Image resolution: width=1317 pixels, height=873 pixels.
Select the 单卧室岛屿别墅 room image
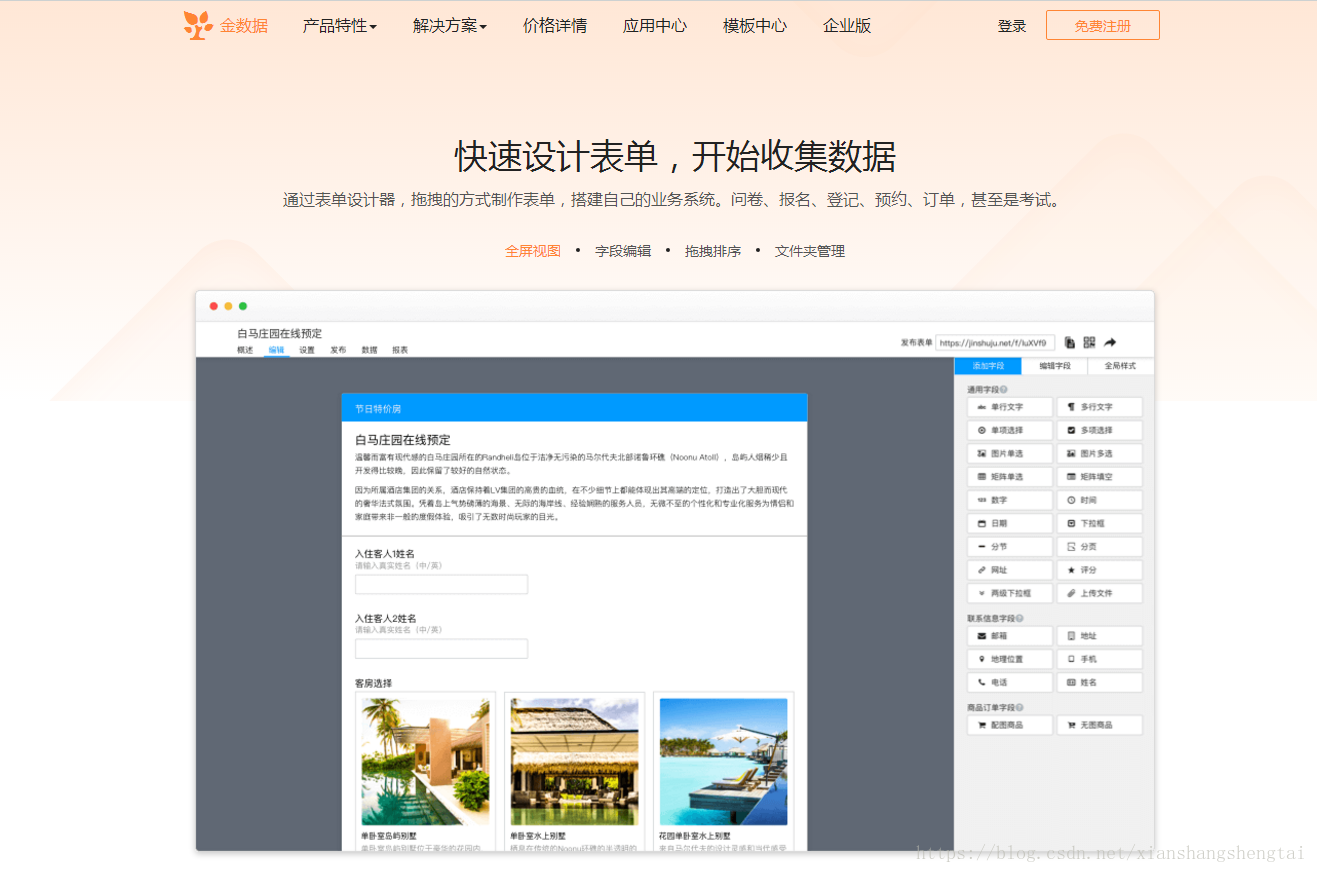(x=425, y=762)
